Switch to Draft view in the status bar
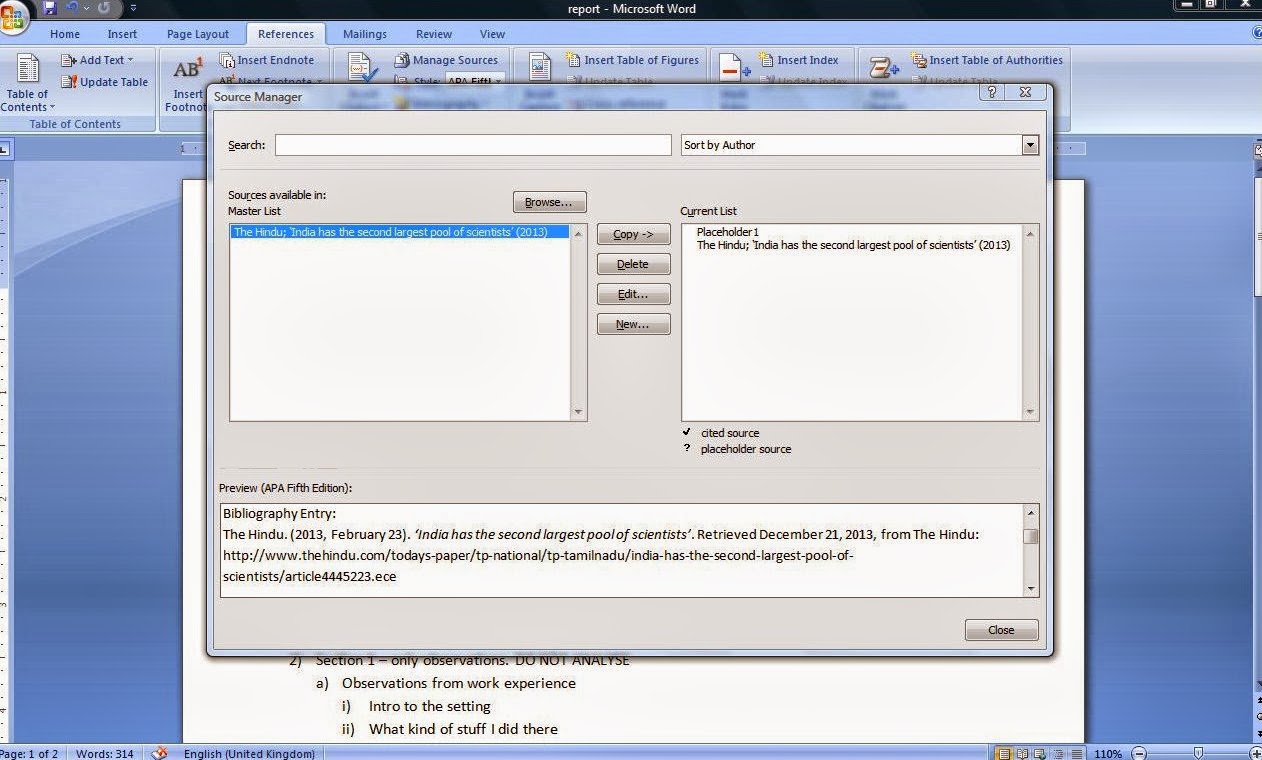The width and height of the screenshot is (1262, 760). [x=1073, y=752]
